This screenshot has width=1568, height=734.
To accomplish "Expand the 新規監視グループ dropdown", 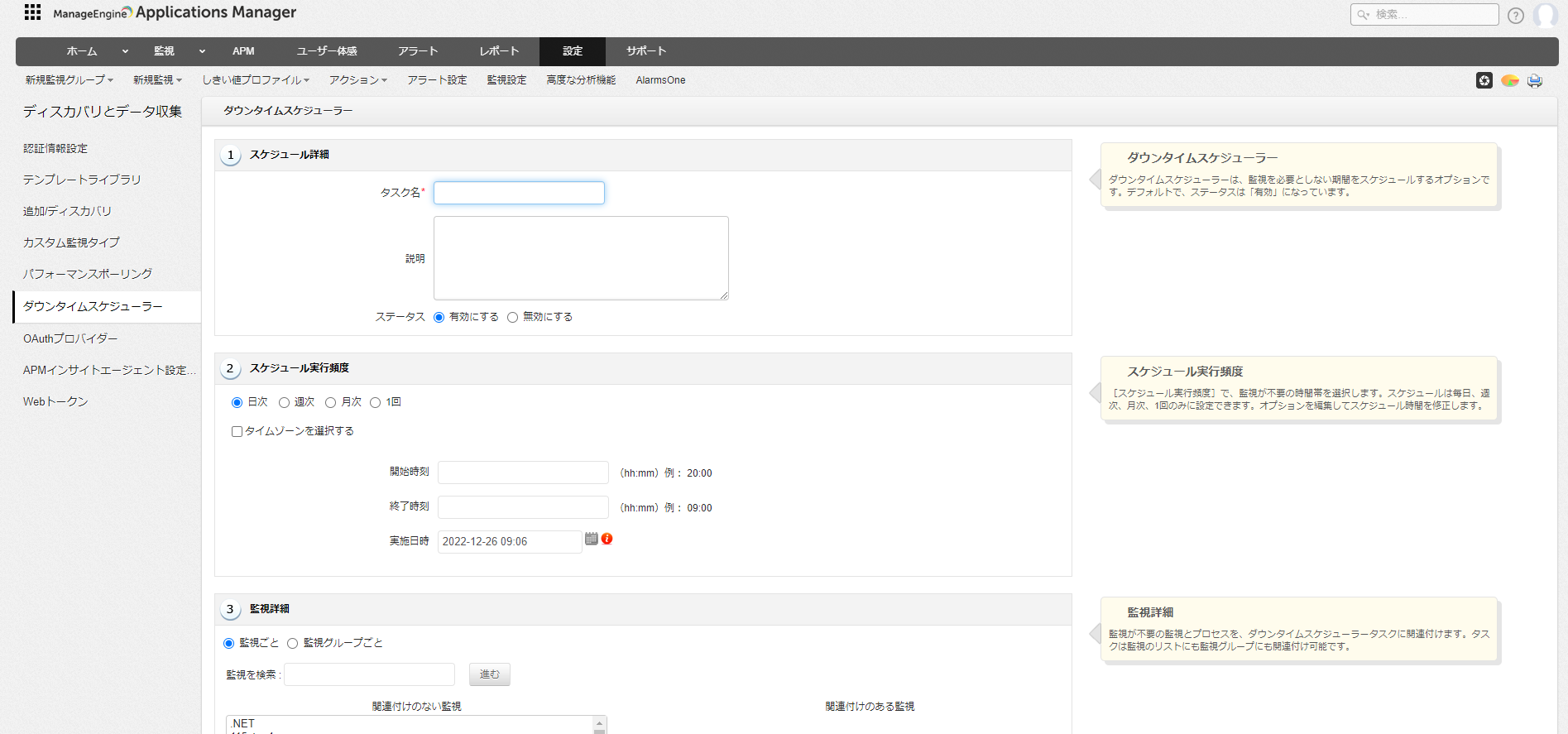I will point(69,80).
